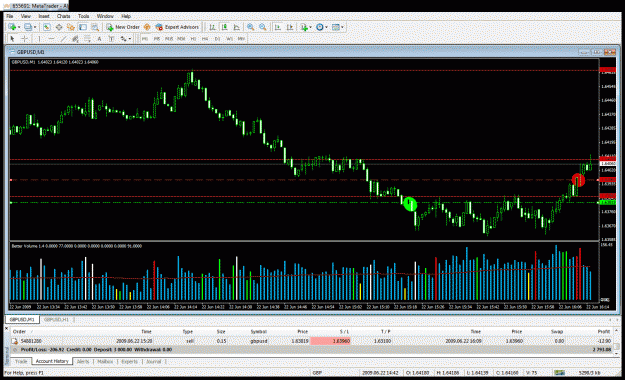
Task: Click the New Order button
Action: point(123,27)
